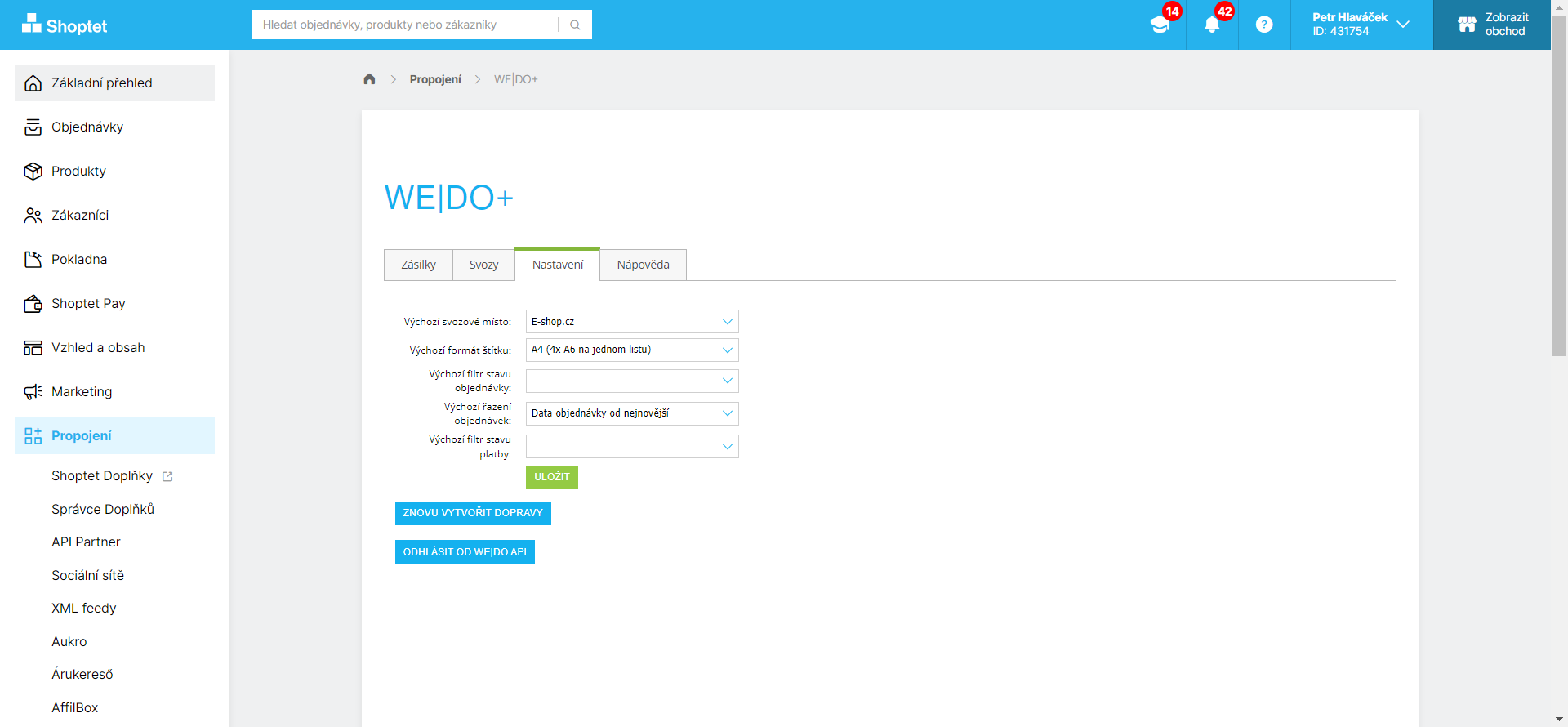
Task: Click the scrollbar down arrow
Action: point(1560,719)
